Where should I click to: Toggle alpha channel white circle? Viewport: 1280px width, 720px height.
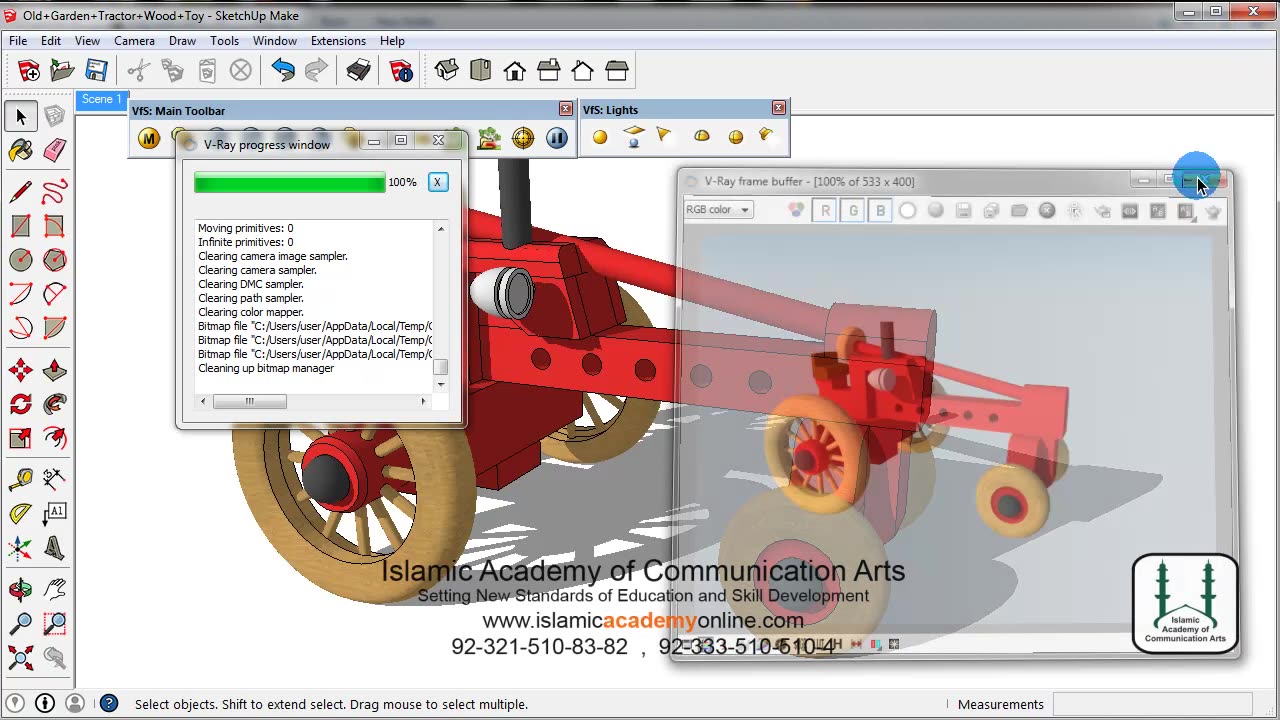(907, 210)
